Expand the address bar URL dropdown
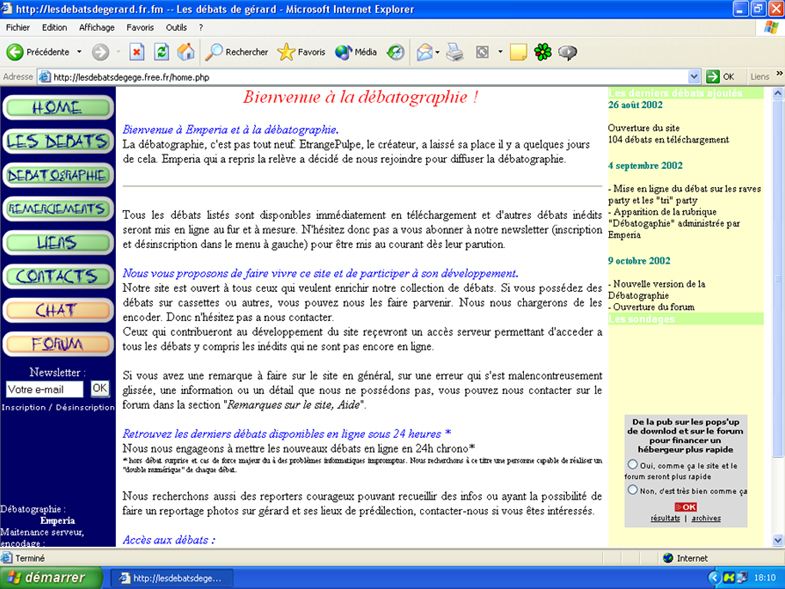The image size is (785, 589). (x=694, y=77)
